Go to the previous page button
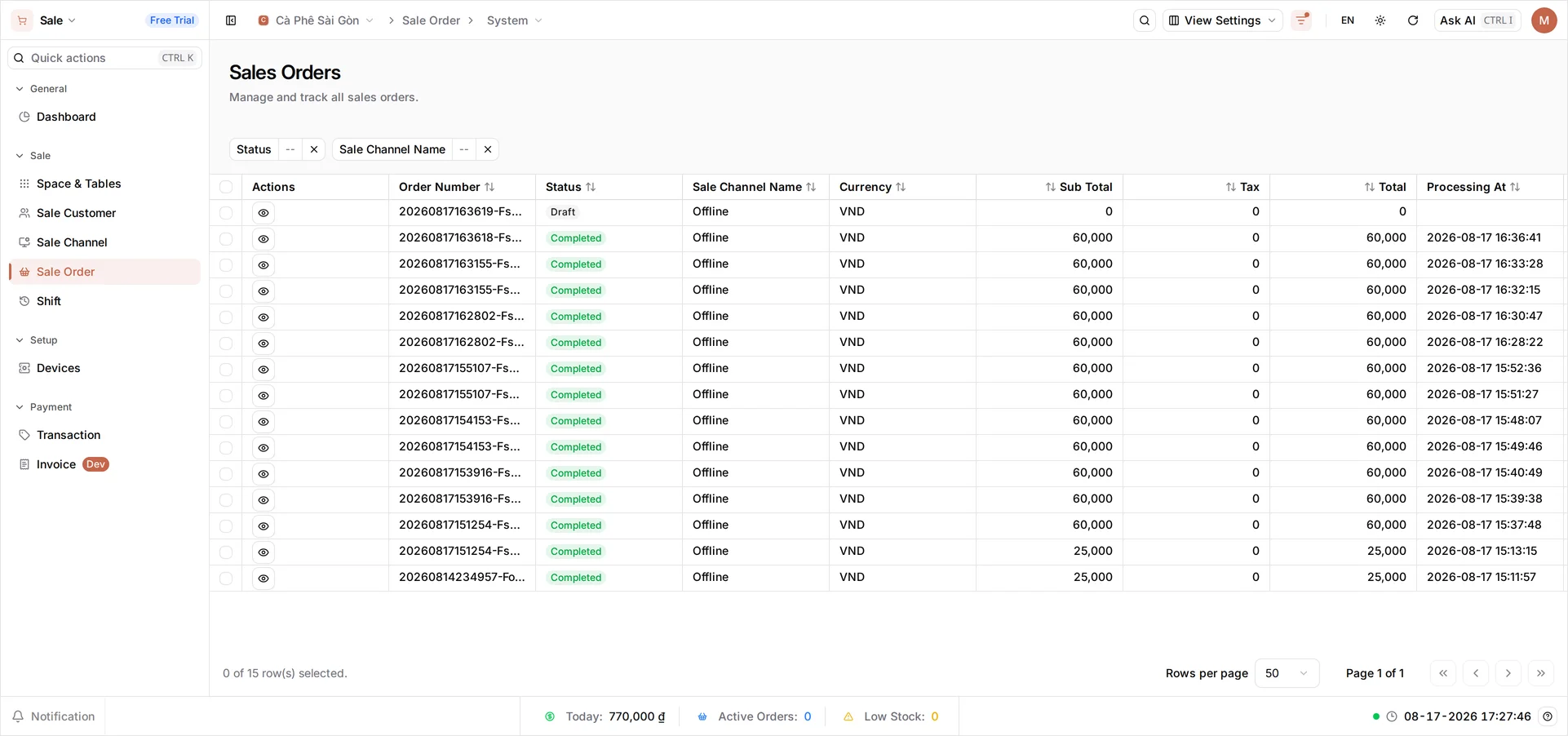Viewport: 1568px width, 736px height. pos(1476,673)
